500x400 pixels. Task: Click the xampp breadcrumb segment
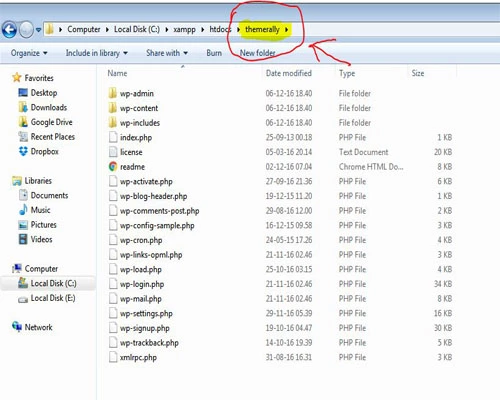tap(184, 29)
